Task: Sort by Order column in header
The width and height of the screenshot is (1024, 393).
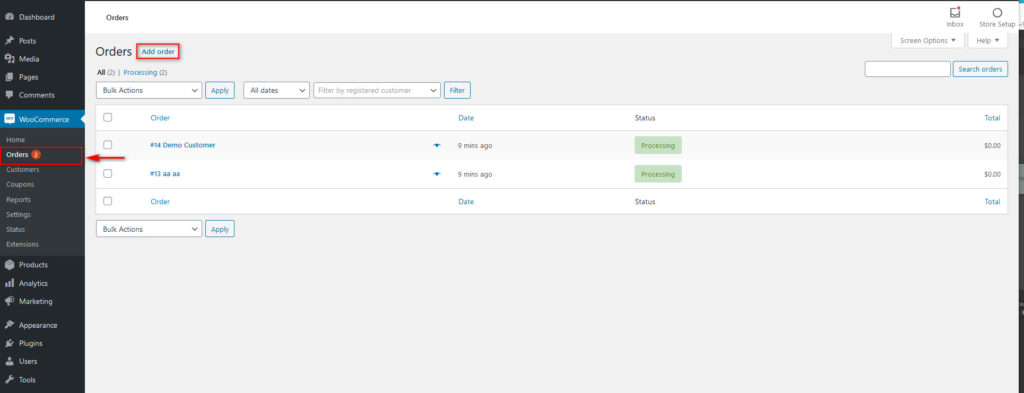Action: [x=160, y=118]
